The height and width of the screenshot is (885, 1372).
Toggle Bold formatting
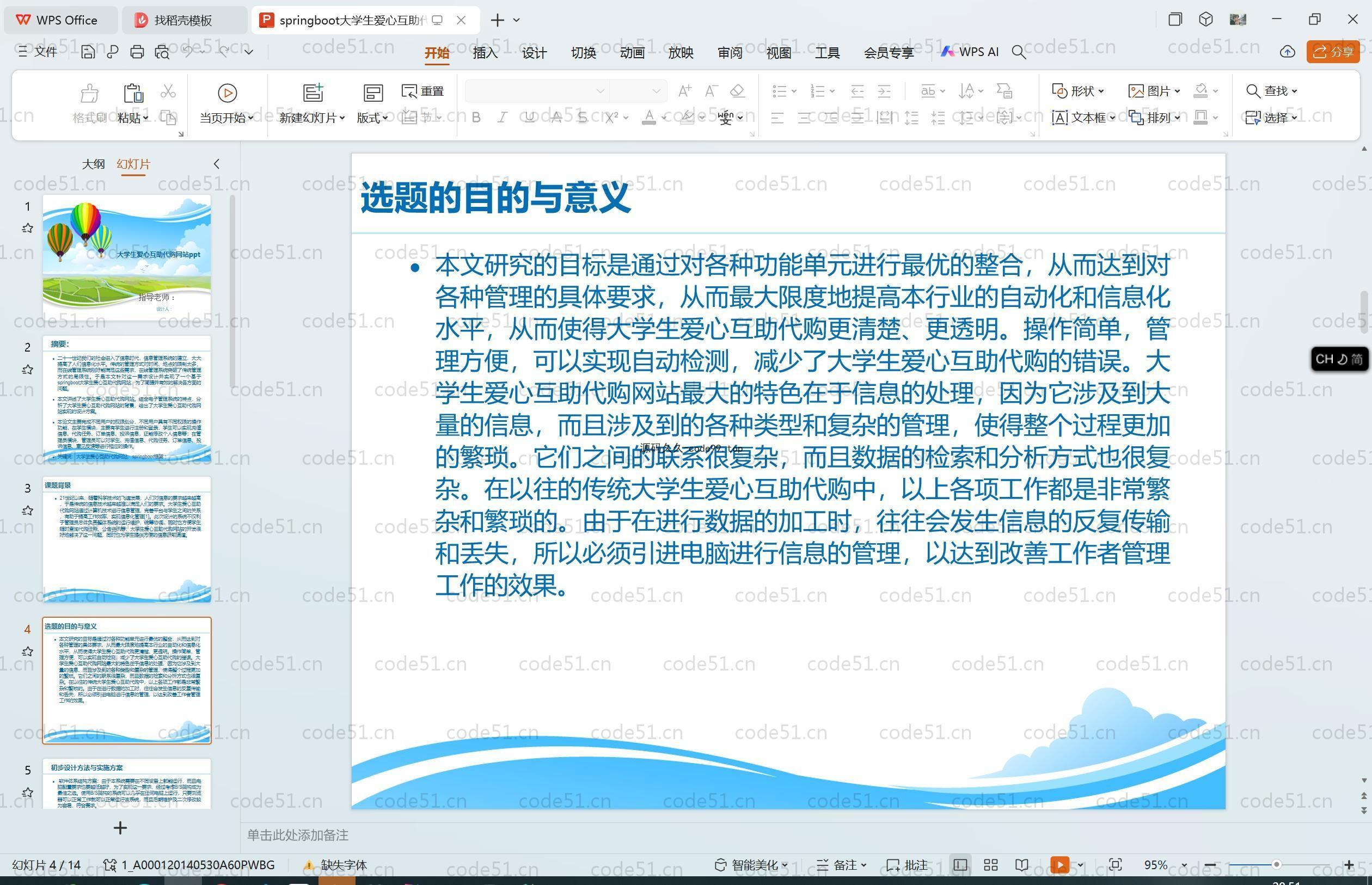click(x=476, y=118)
